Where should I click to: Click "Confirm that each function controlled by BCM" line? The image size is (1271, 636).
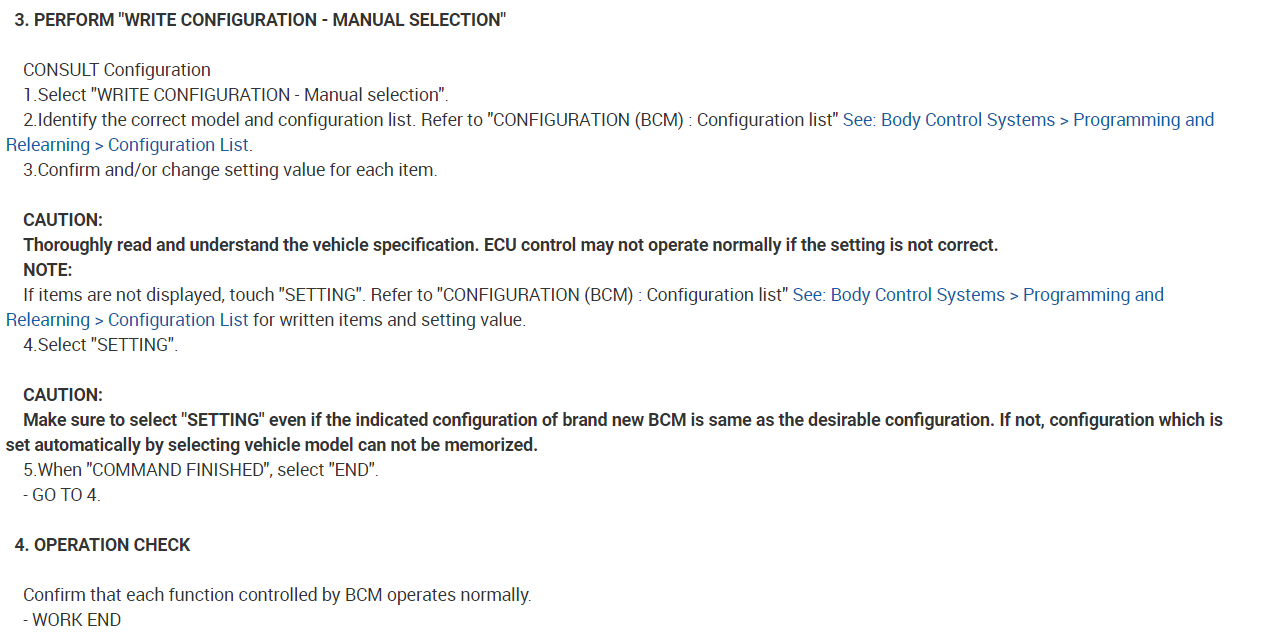click(x=277, y=595)
